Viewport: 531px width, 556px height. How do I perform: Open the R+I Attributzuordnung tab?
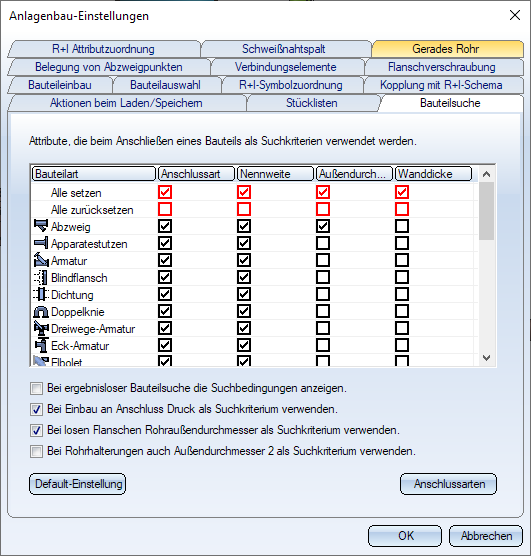(x=104, y=49)
